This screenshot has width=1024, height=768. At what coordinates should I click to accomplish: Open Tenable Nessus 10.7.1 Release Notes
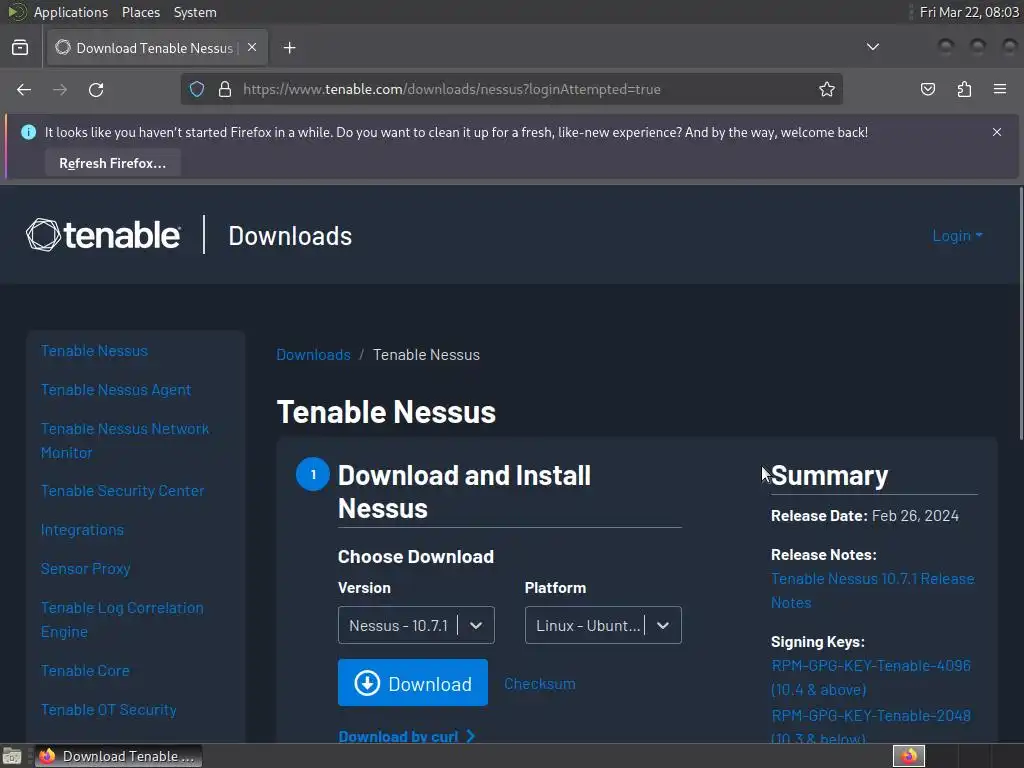[872, 590]
